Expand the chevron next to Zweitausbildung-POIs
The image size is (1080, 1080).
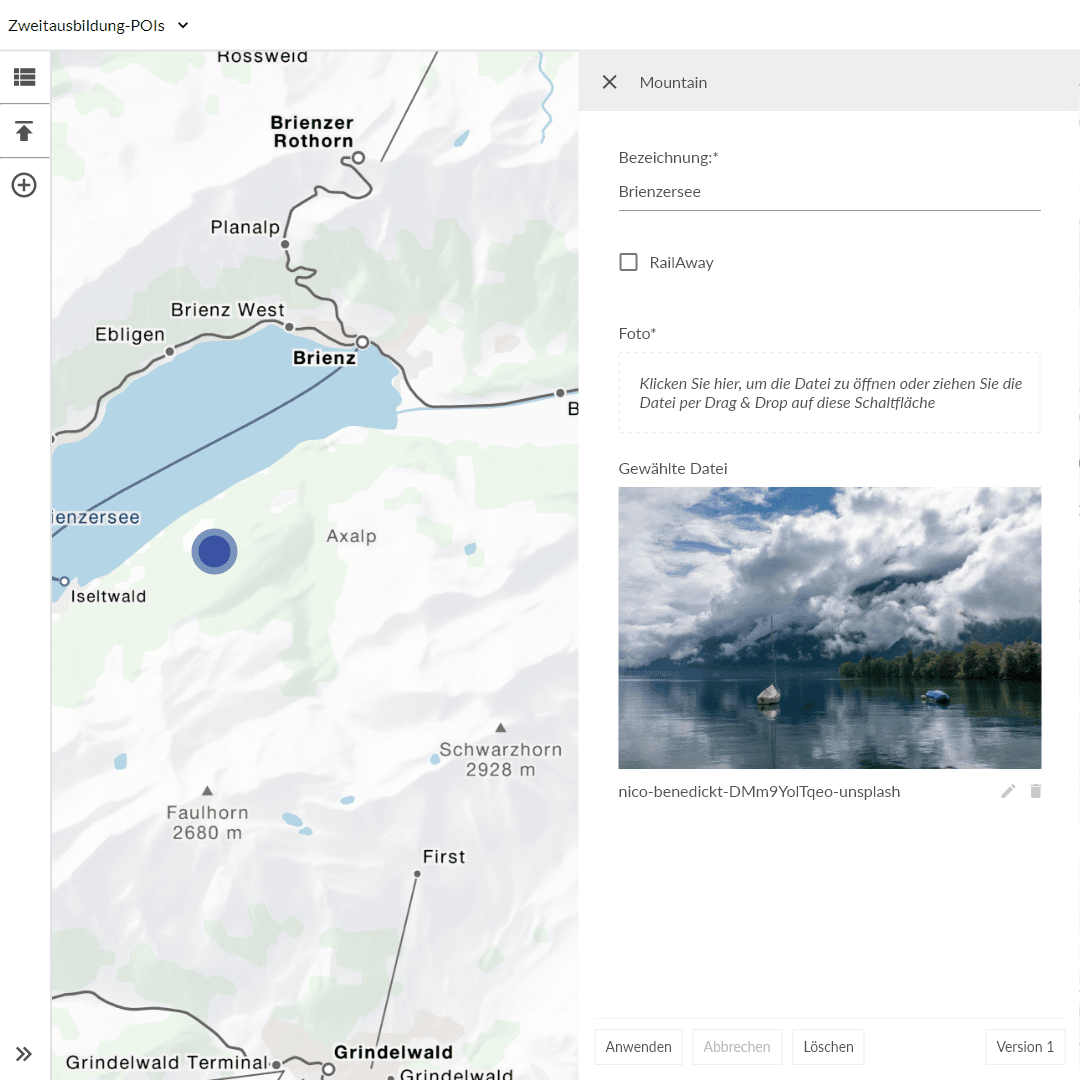(181, 27)
